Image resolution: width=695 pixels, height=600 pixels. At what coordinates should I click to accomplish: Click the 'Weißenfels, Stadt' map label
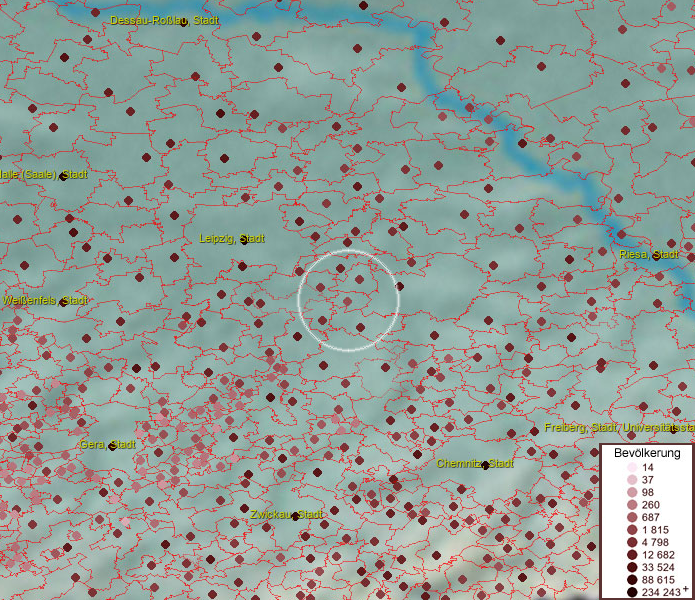coord(45,300)
